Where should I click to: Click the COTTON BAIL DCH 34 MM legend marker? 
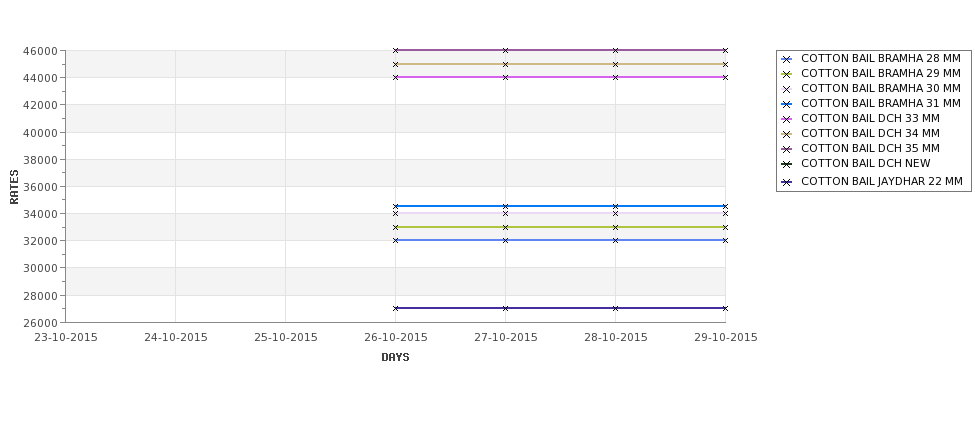[787, 134]
